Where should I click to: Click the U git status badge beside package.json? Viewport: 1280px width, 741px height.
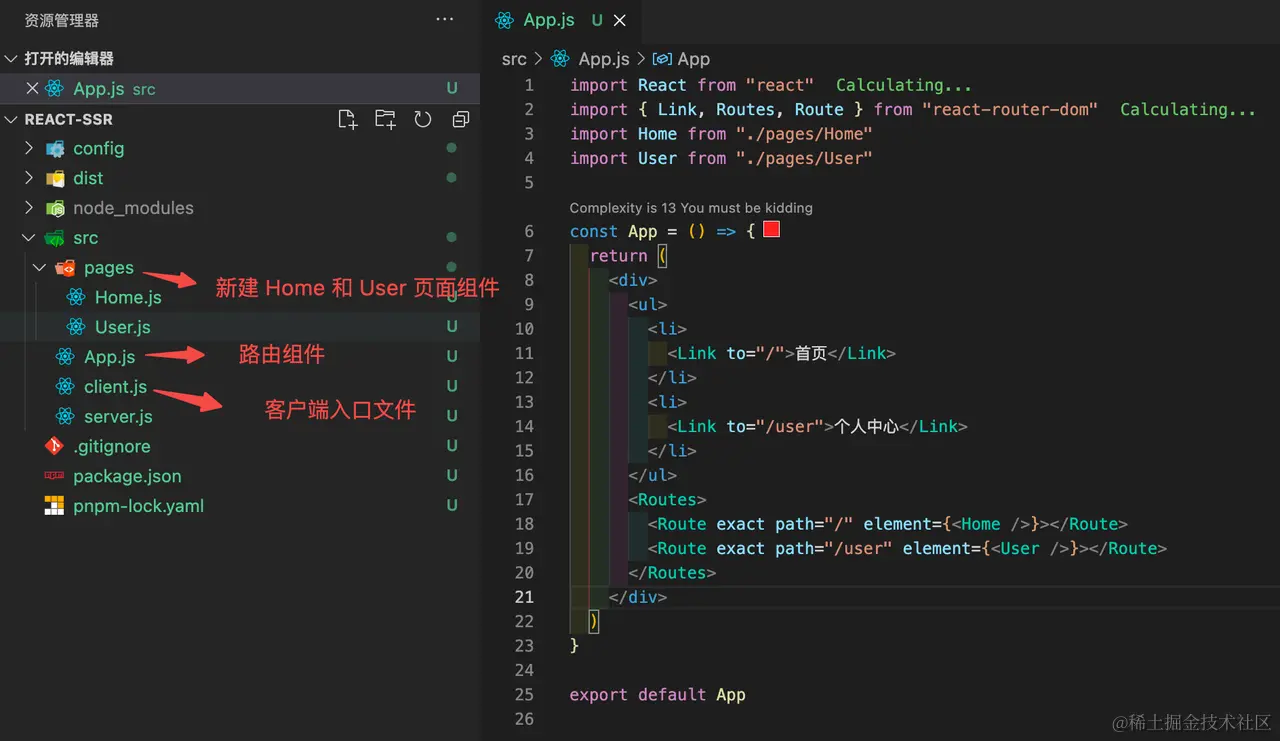pos(452,476)
